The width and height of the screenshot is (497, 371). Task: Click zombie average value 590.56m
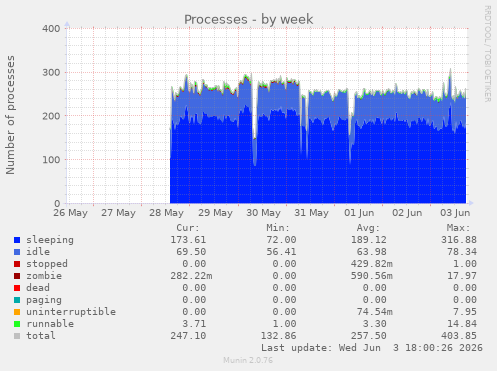372,276
